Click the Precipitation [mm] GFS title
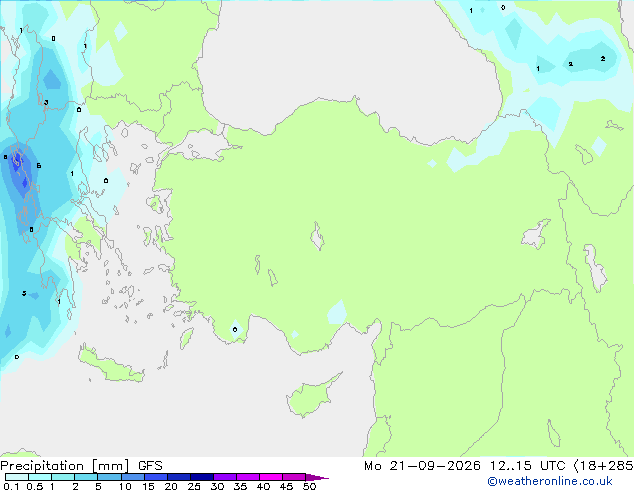Screen dimensions: 634x490 tap(81, 466)
